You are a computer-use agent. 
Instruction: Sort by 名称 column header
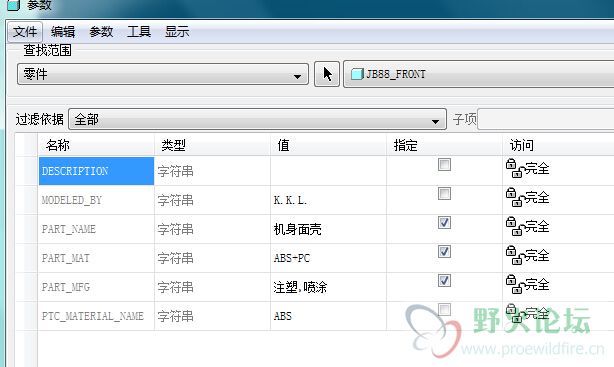[x=96, y=145]
